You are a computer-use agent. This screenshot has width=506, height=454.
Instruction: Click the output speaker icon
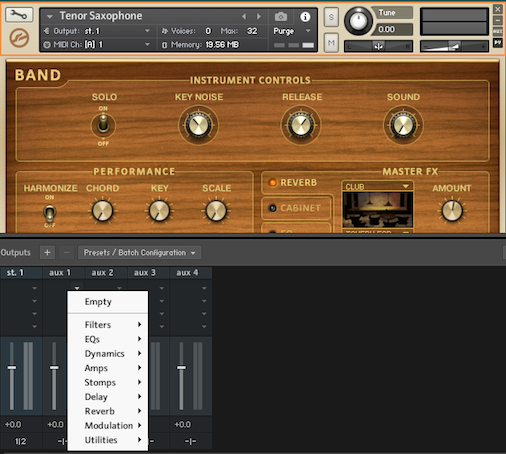(x=47, y=31)
